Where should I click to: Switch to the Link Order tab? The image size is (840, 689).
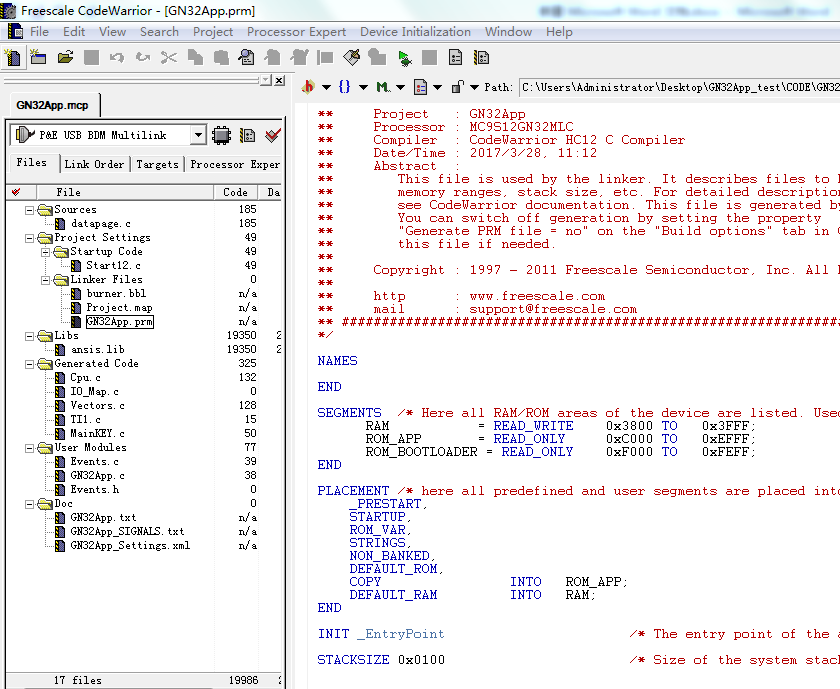[x=94, y=164]
